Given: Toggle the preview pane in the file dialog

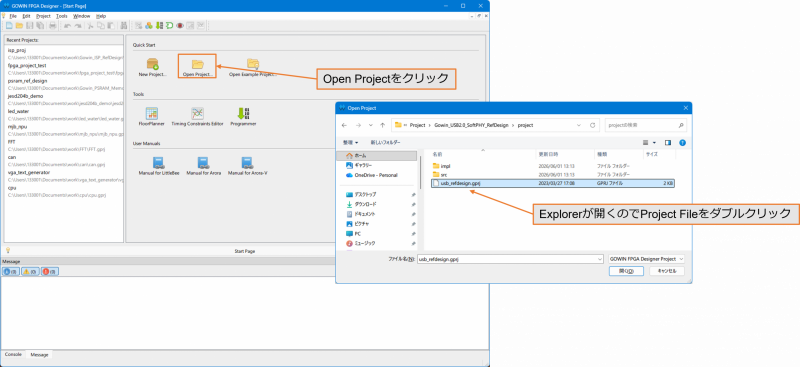Looking at the screenshot, I should tap(668, 143).
